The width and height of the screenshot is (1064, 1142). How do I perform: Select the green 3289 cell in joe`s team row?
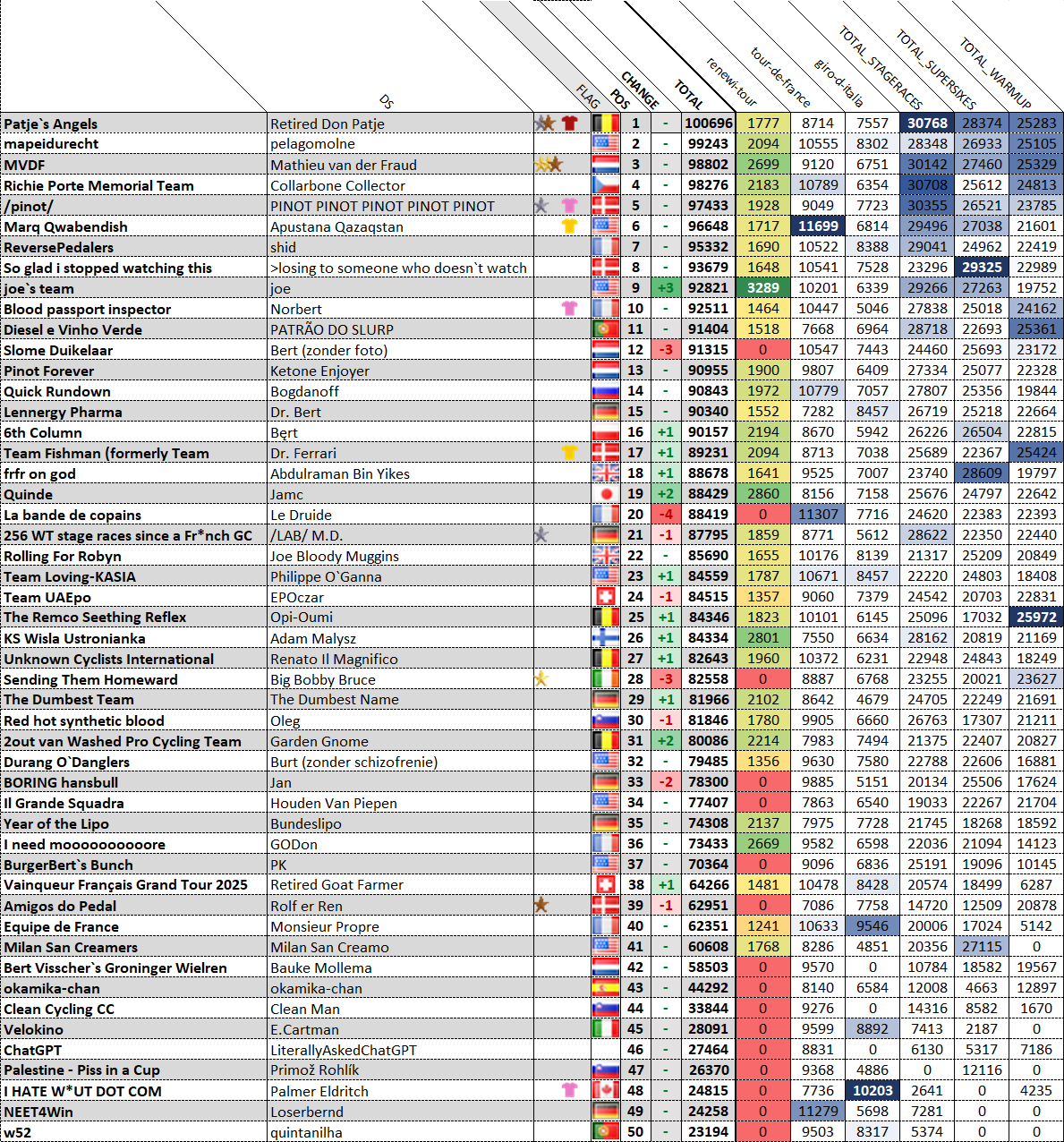(x=763, y=288)
